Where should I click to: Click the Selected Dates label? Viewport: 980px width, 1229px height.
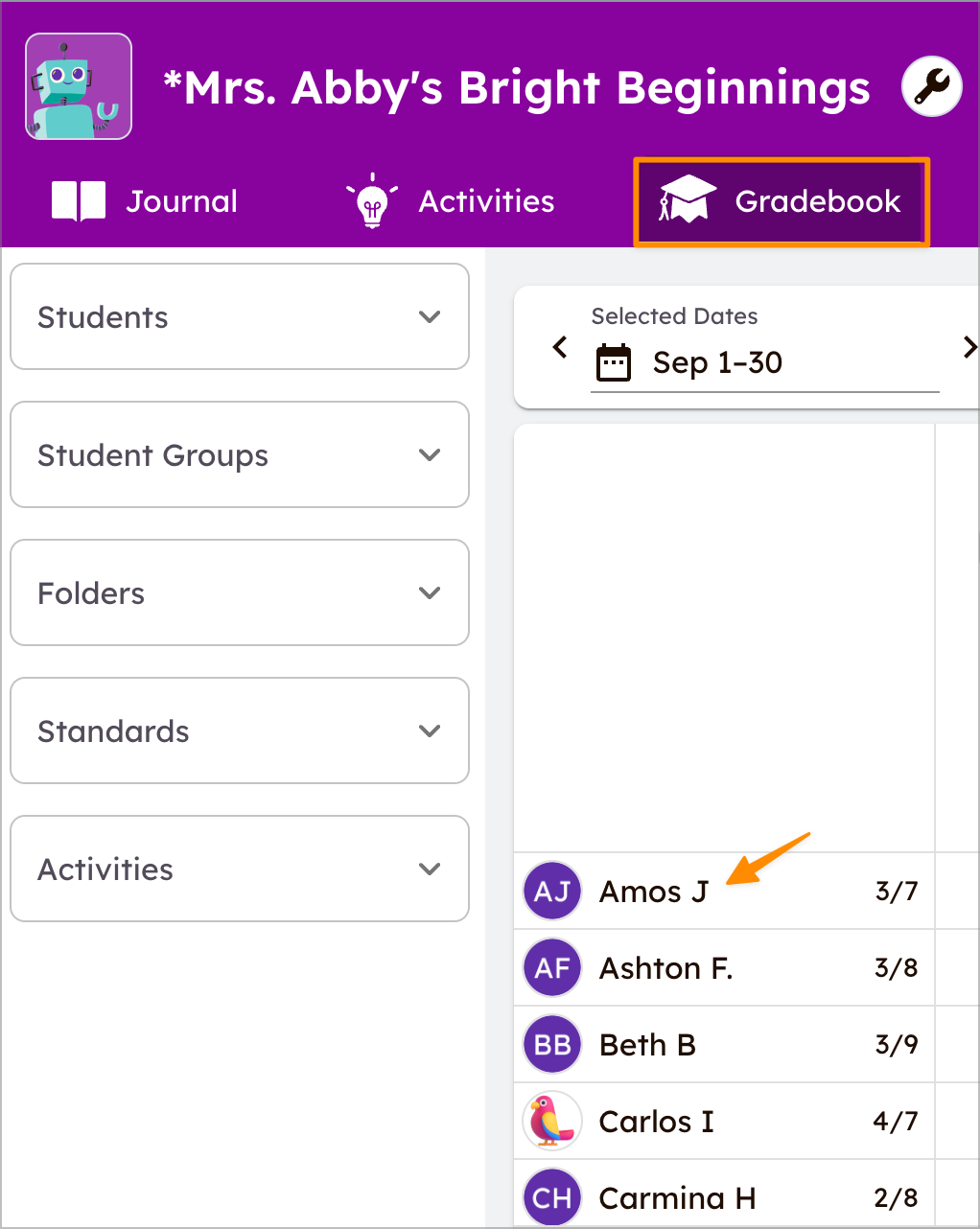tap(674, 316)
